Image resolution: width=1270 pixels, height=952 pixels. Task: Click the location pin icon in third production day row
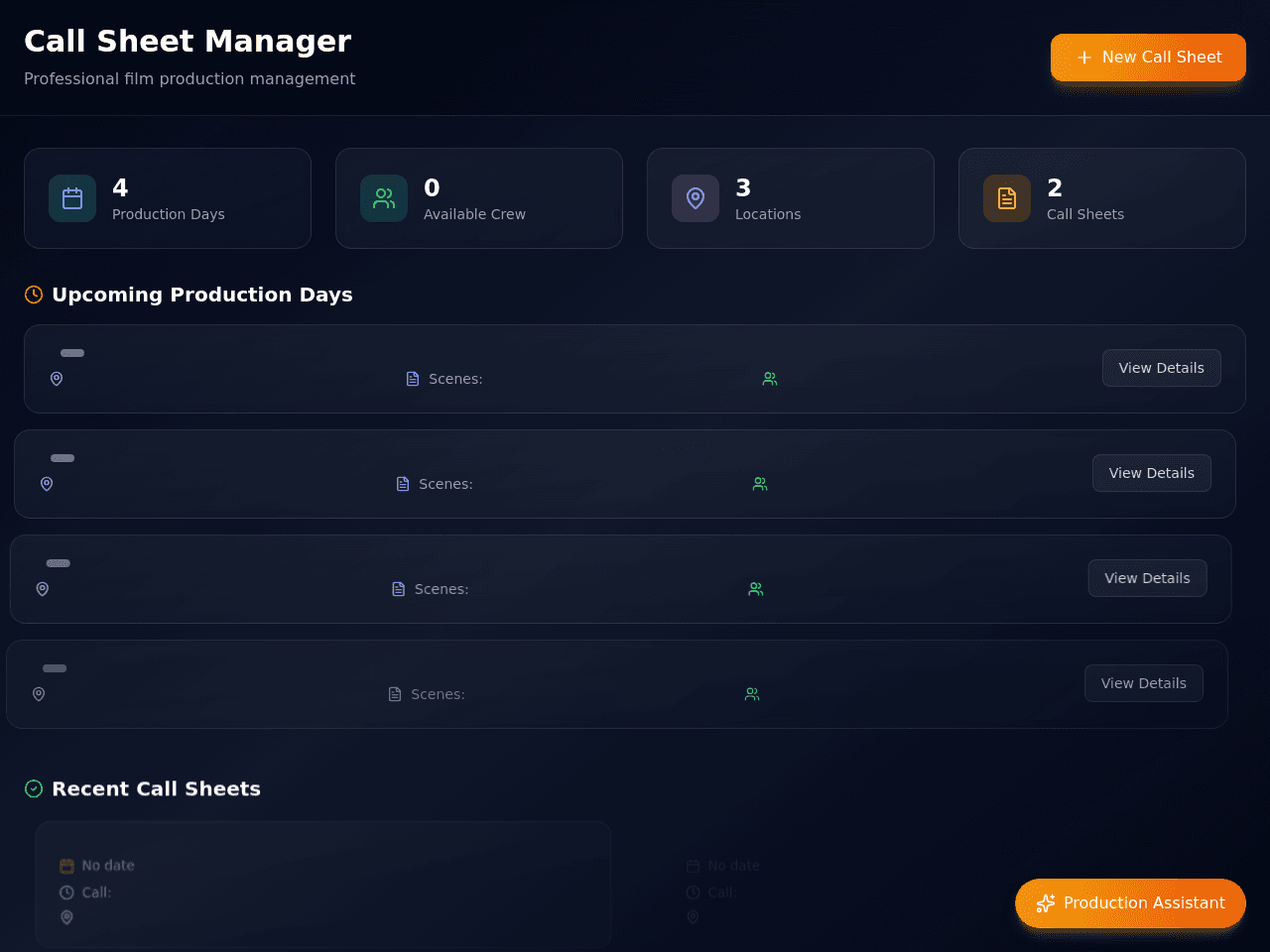[x=43, y=589]
